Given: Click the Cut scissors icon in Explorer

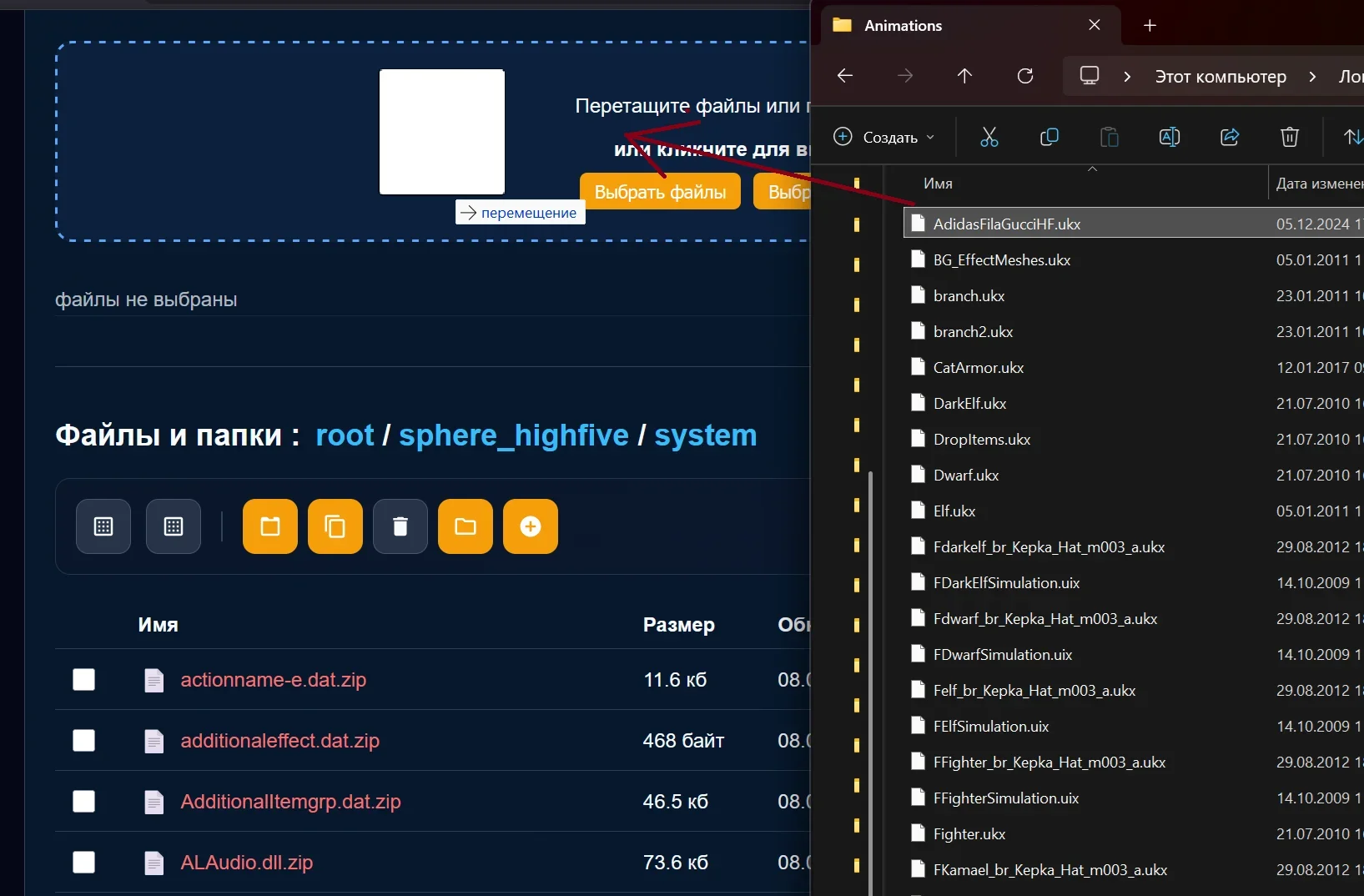Looking at the screenshot, I should coord(989,137).
